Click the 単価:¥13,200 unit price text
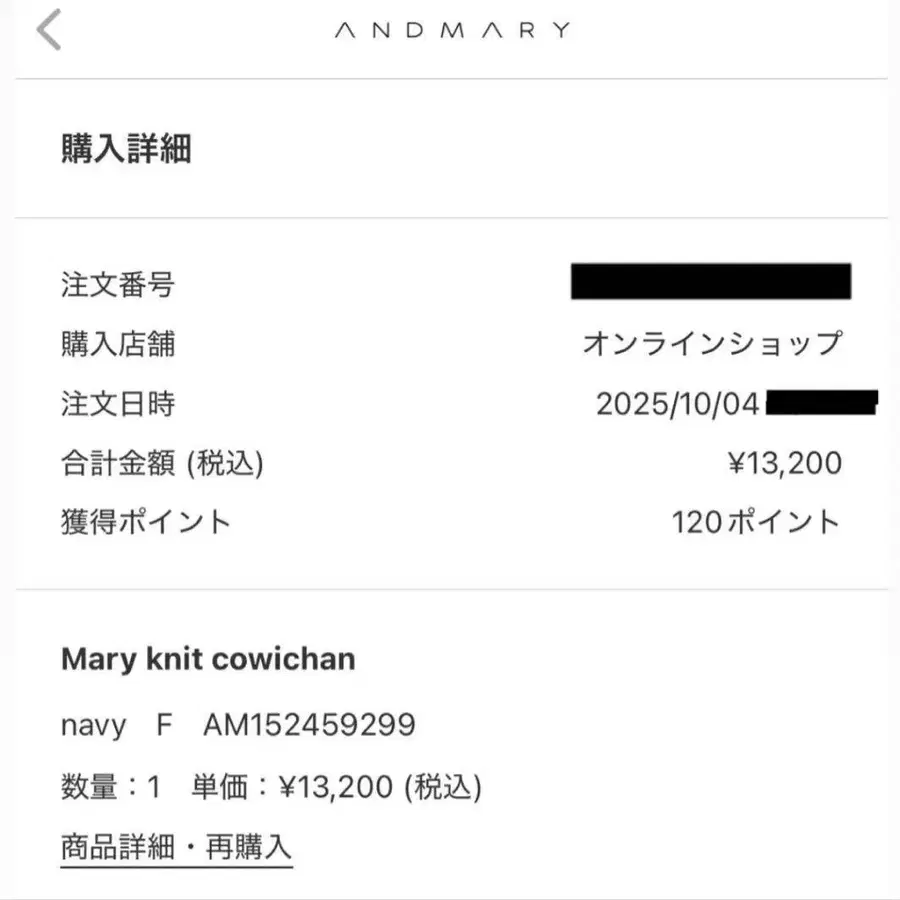Screen dimensions: 900x900 (x=336, y=788)
